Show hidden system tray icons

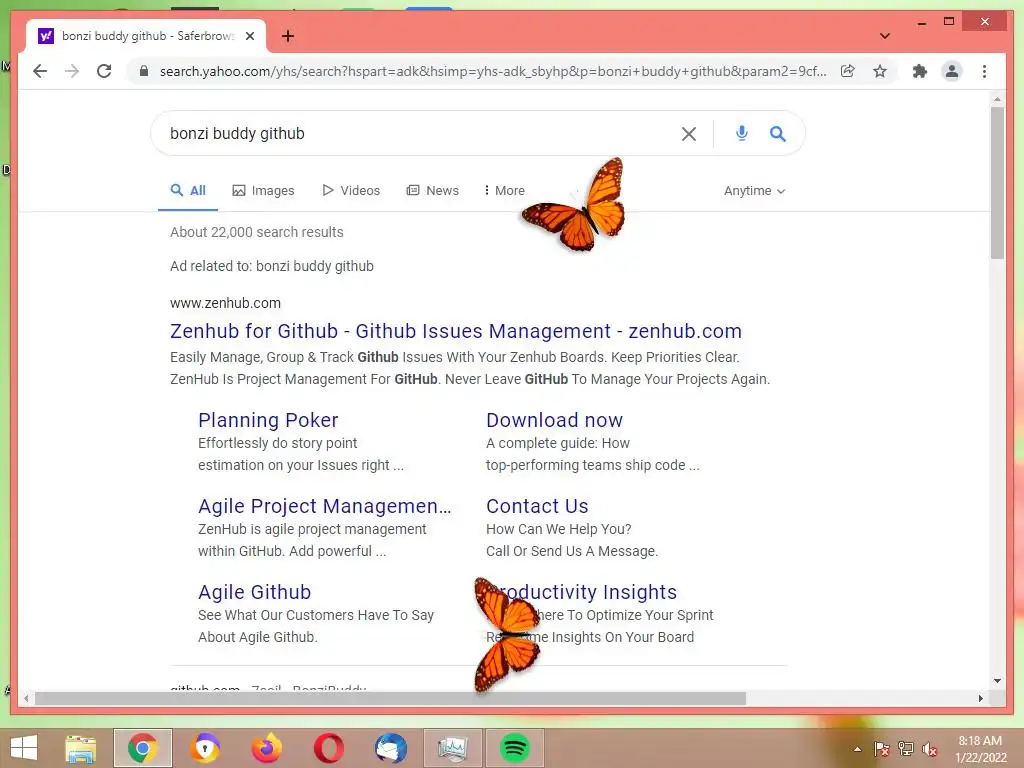pos(857,749)
